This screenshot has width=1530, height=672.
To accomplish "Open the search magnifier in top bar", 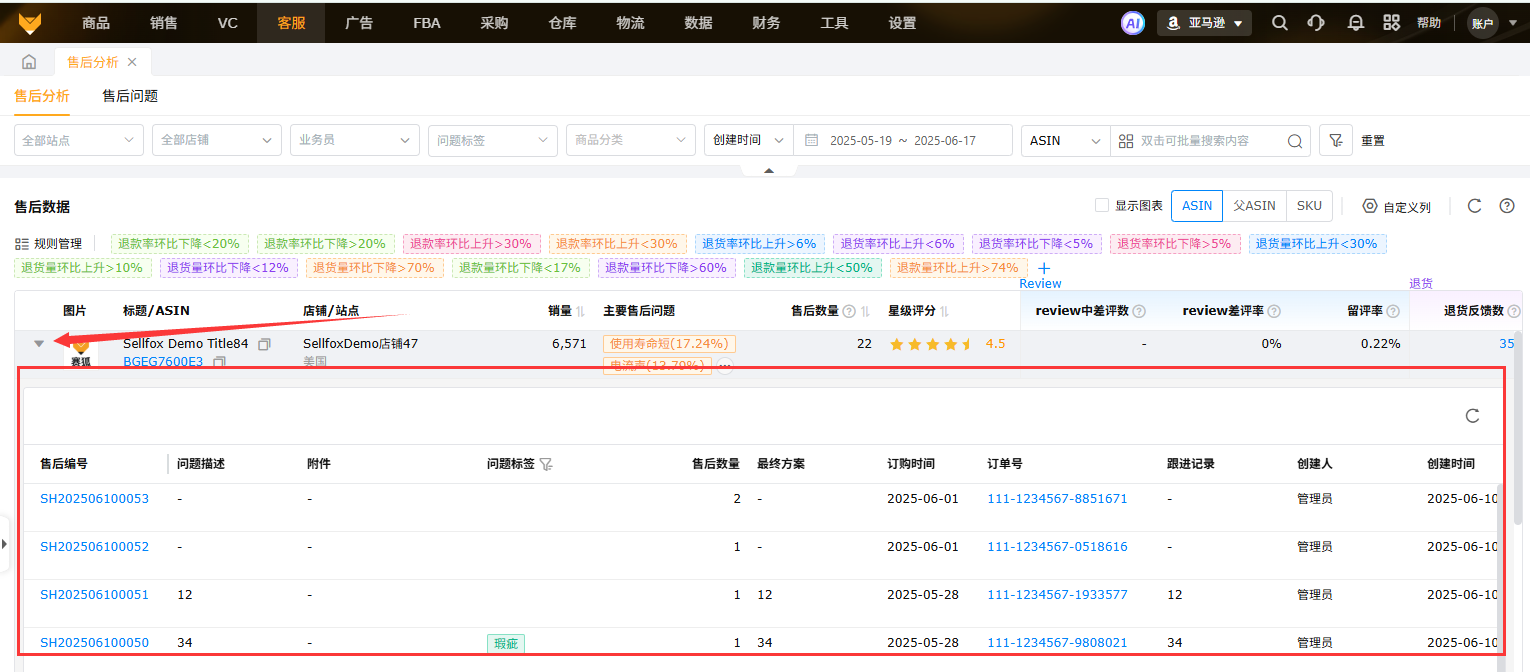I will pos(1279,23).
